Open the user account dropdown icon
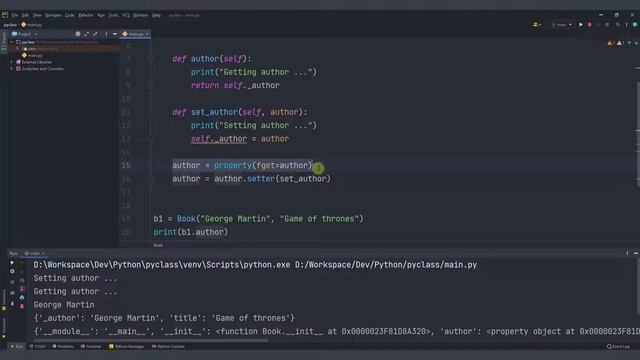 point(537,25)
